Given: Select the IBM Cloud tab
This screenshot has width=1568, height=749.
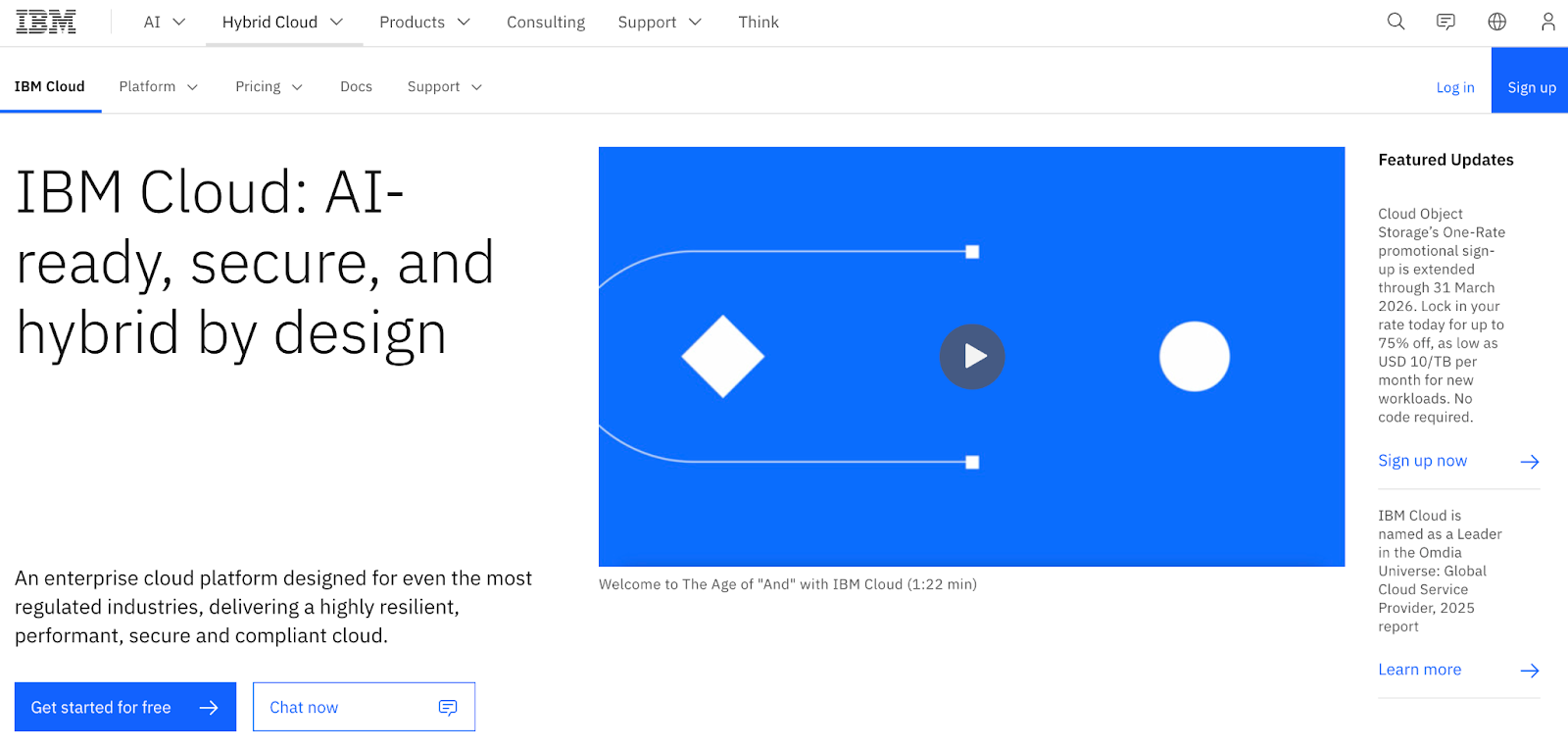Looking at the screenshot, I should point(50,86).
